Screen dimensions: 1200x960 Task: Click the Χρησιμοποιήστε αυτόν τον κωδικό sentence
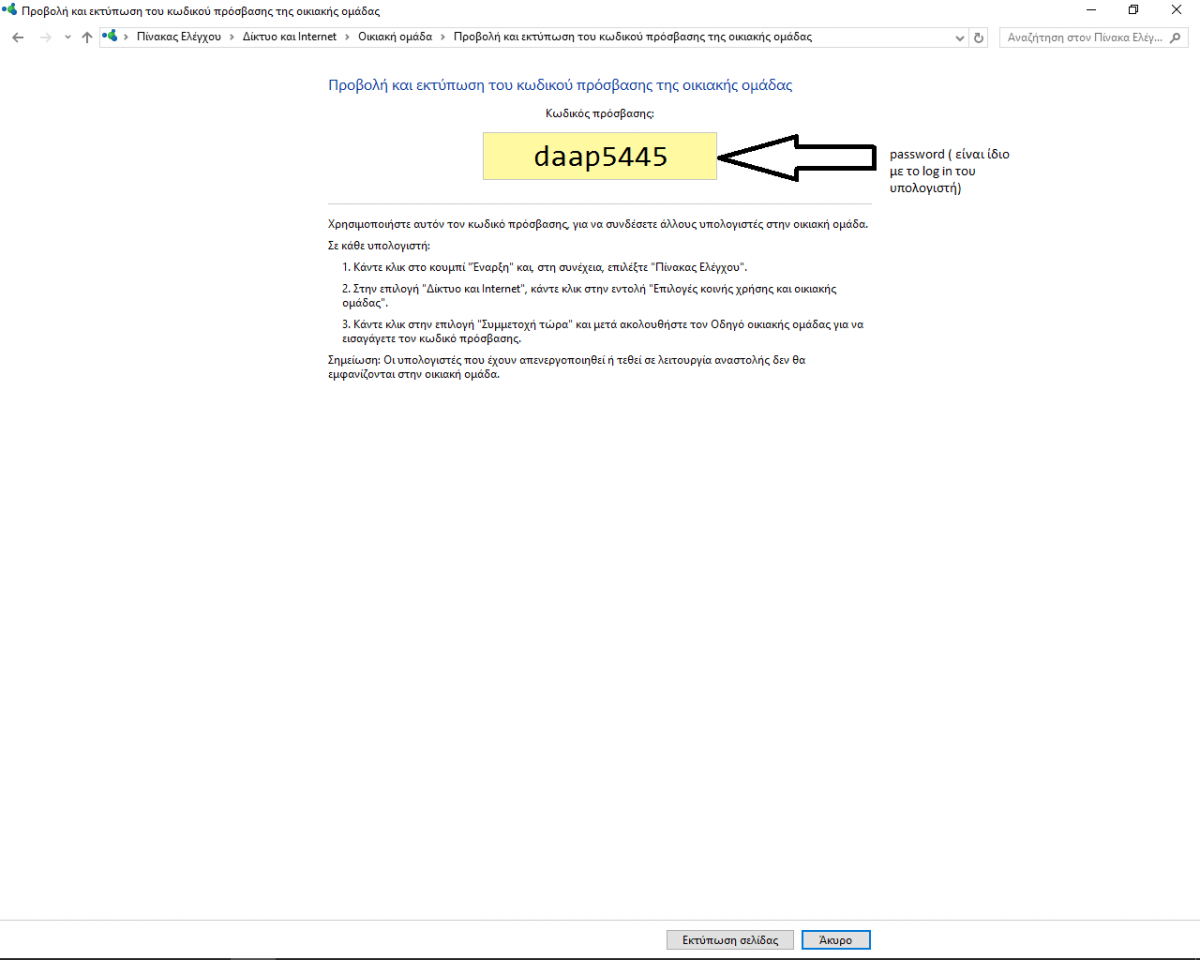click(x=598, y=224)
